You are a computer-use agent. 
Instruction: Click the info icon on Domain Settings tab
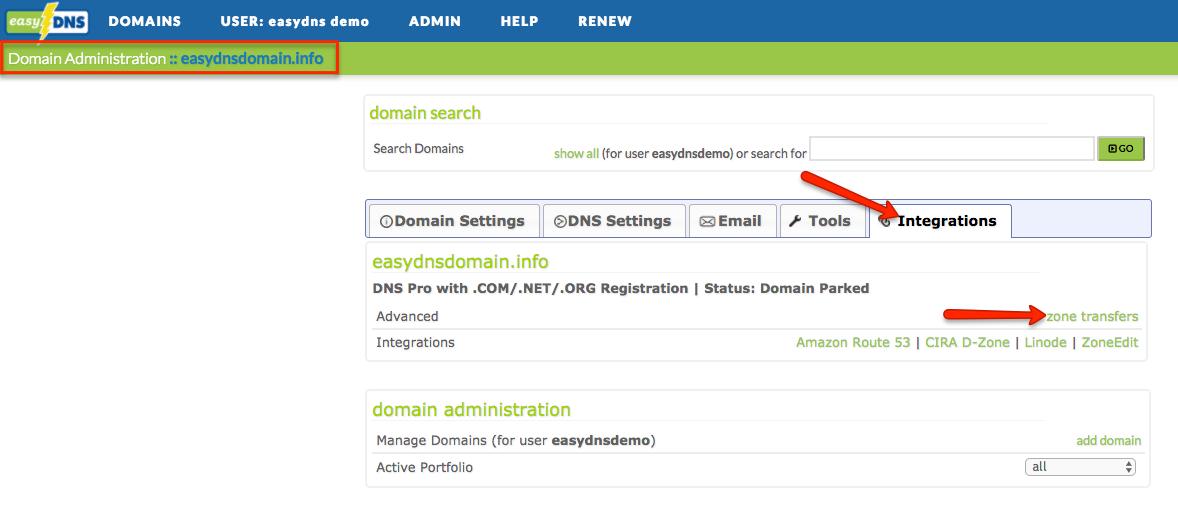pyautogui.click(x=387, y=221)
